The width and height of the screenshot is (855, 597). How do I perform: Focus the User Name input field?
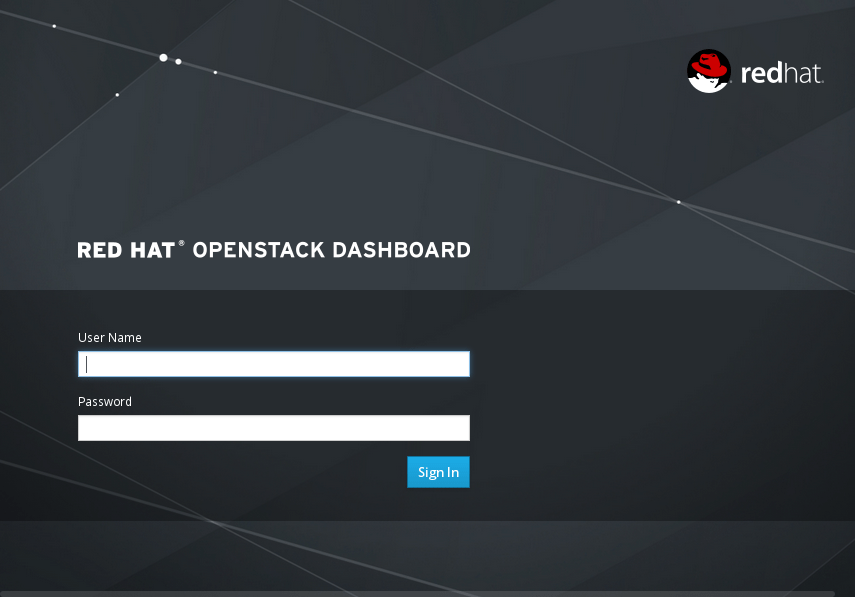click(x=274, y=363)
